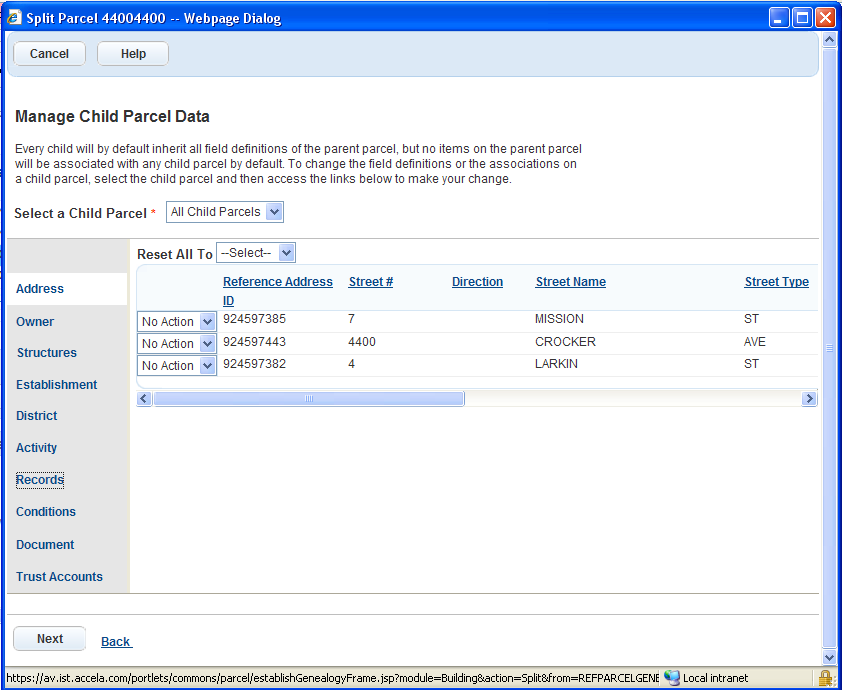The width and height of the screenshot is (842, 690).
Task: Click the horizontal scrollbar left arrow
Action: click(x=144, y=399)
